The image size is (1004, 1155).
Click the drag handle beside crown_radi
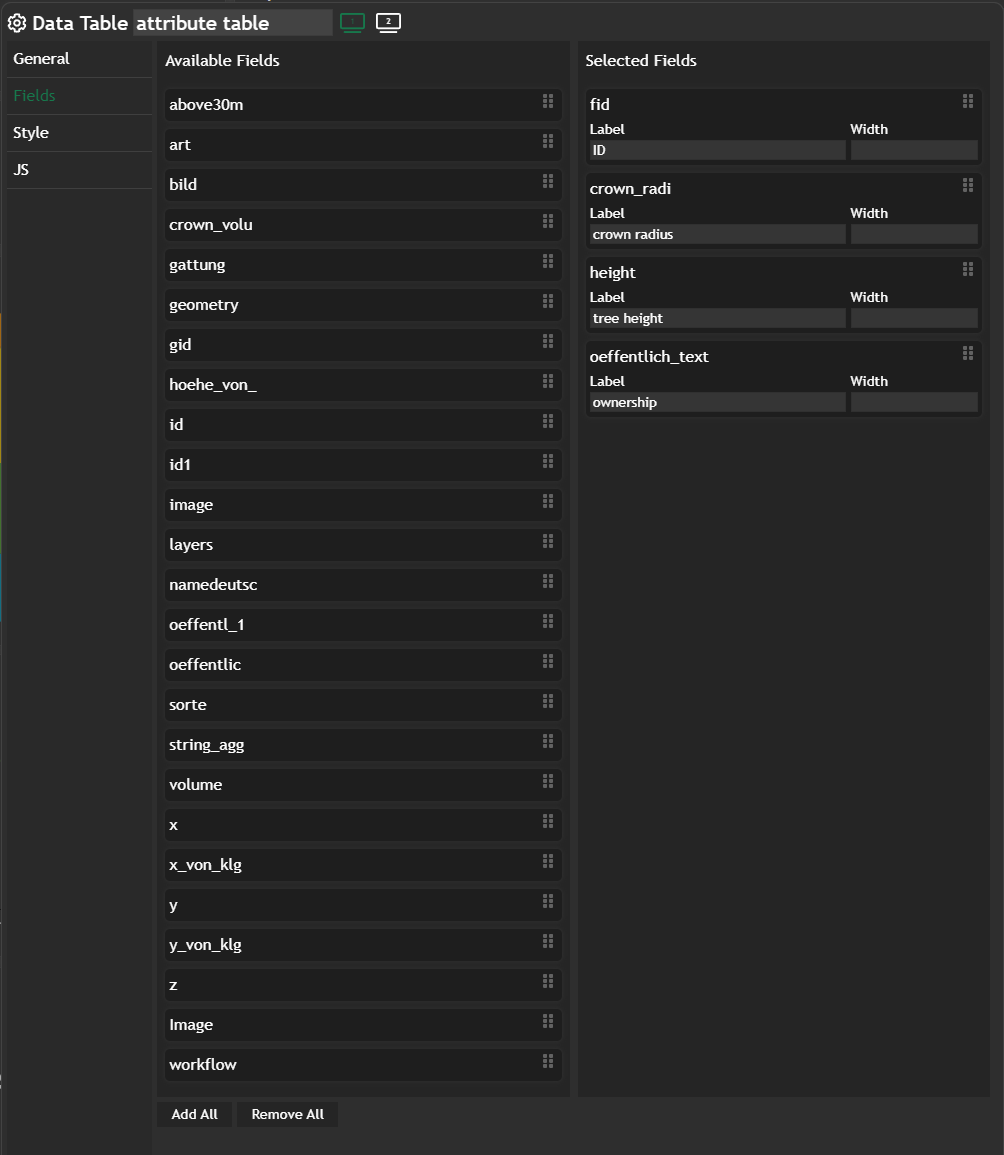point(967,185)
